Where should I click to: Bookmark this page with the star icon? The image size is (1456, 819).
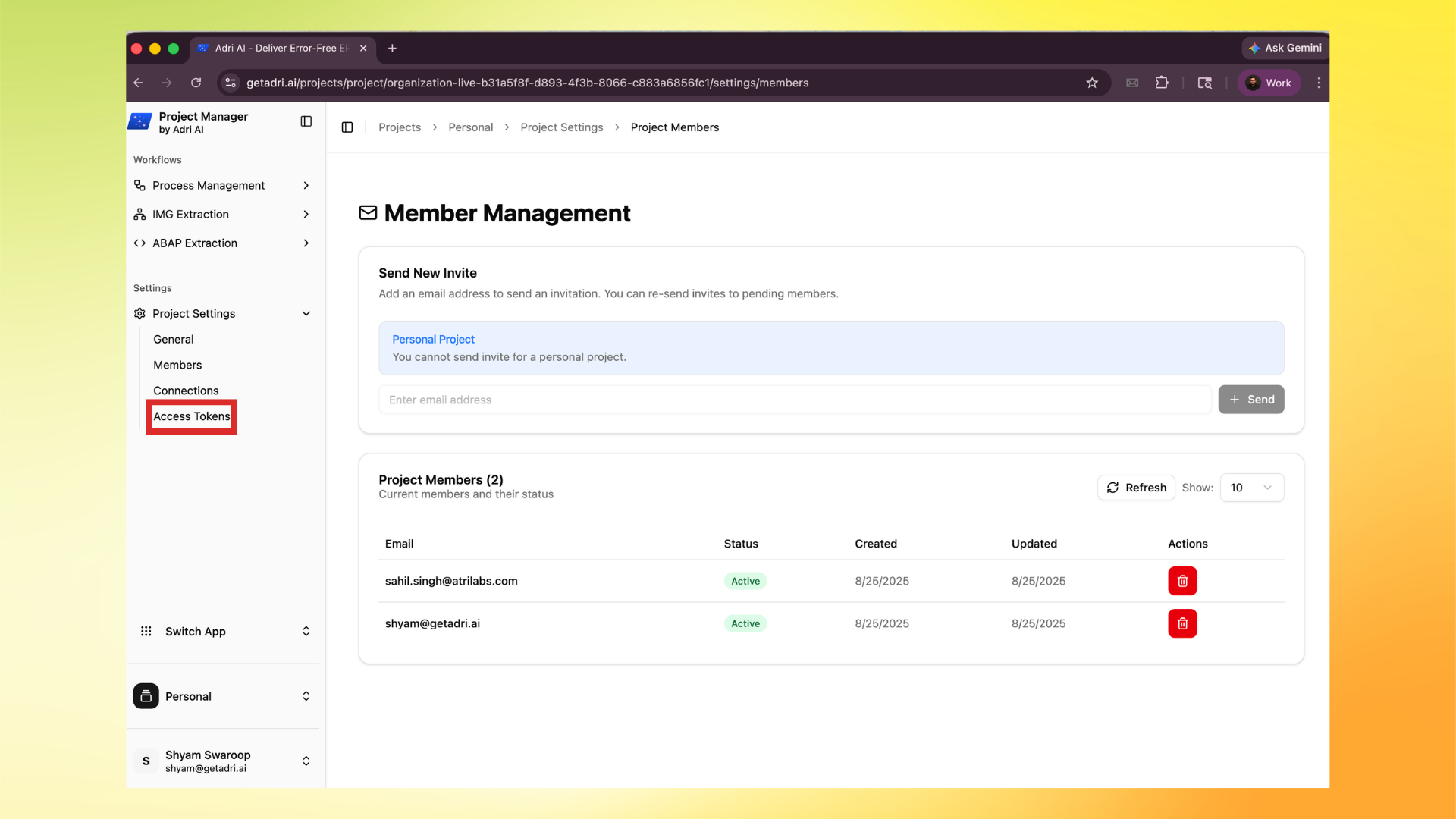tap(1093, 83)
